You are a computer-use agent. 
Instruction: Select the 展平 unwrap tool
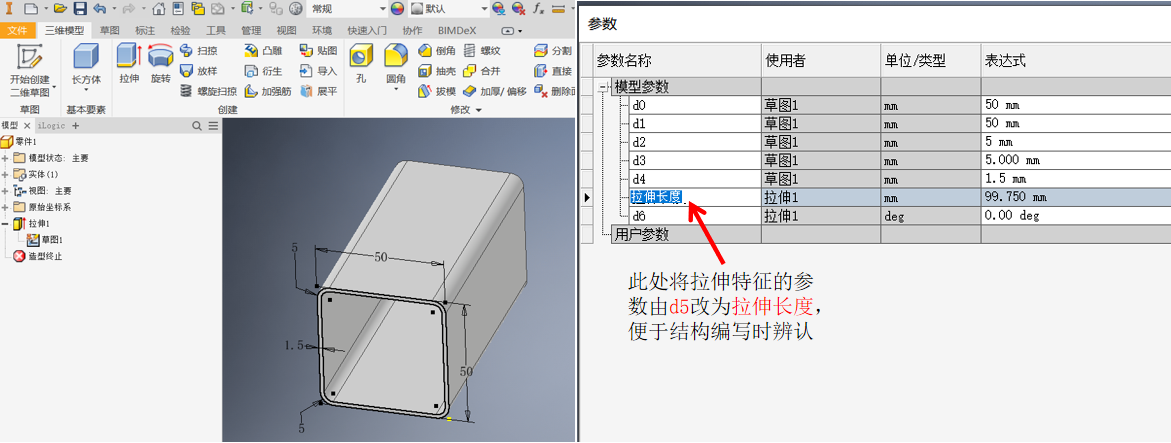click(x=318, y=91)
